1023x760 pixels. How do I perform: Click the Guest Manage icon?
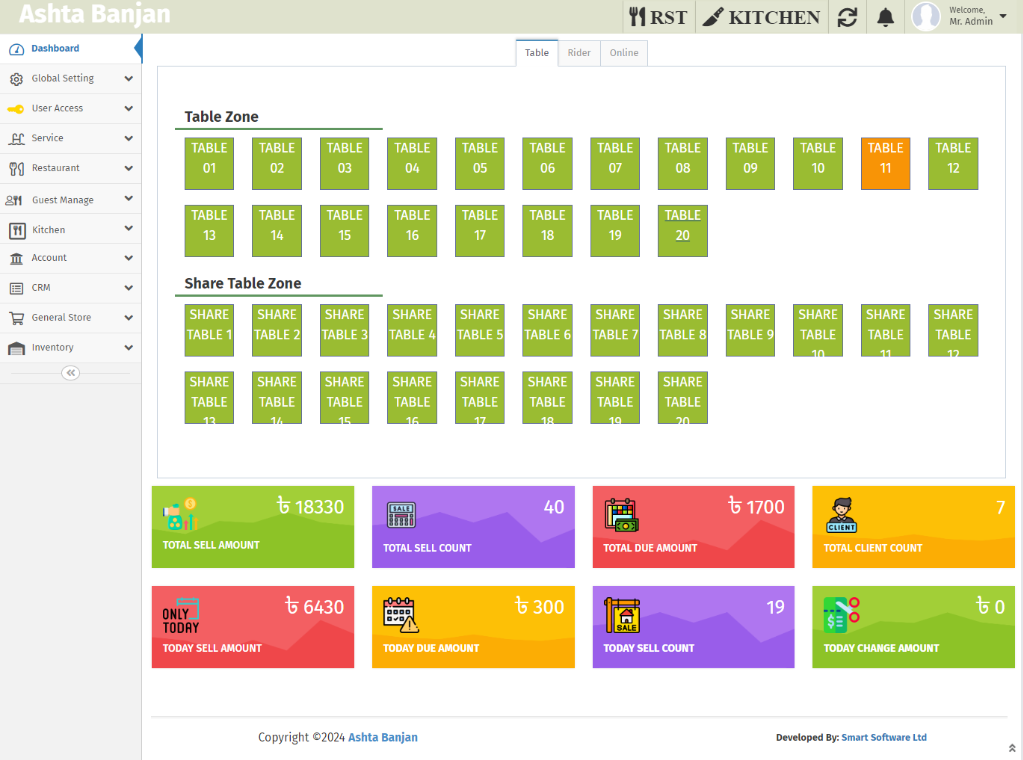click(14, 200)
